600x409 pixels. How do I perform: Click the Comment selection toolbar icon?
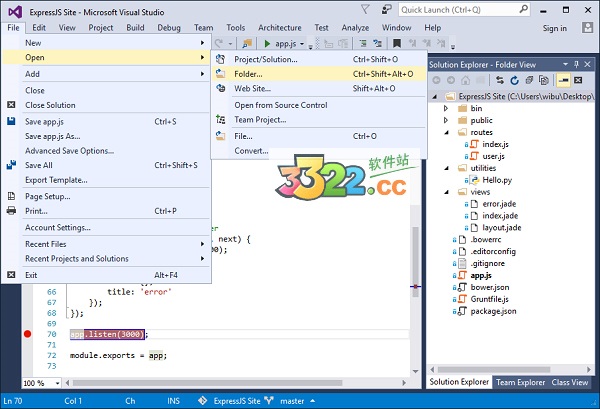click(x=362, y=44)
